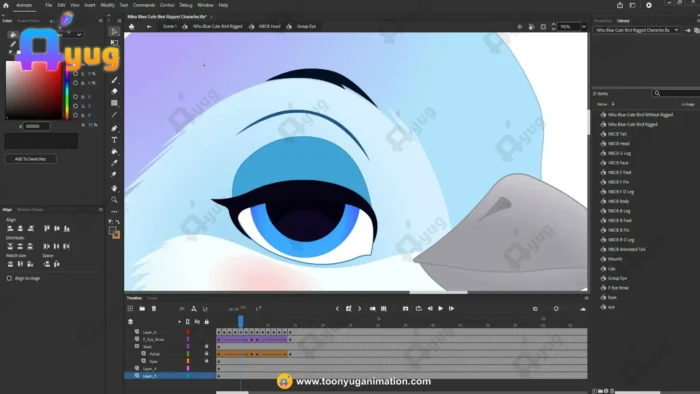Image resolution: width=700 pixels, height=394 pixels.
Task: Play the timeline animation
Action: click(441, 308)
